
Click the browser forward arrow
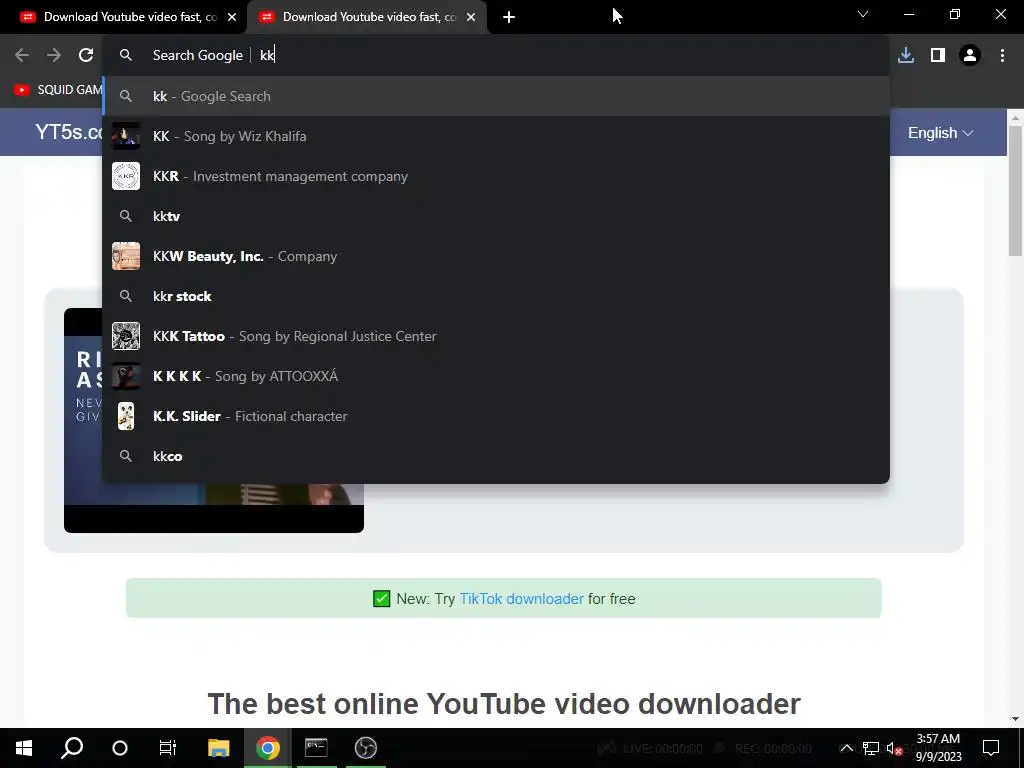54,56
